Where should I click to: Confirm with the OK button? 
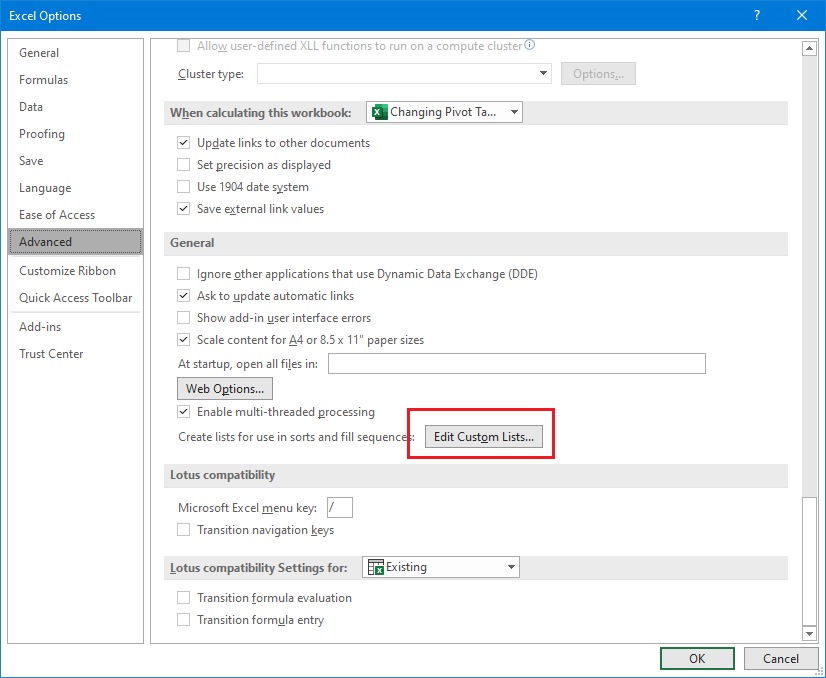point(697,659)
